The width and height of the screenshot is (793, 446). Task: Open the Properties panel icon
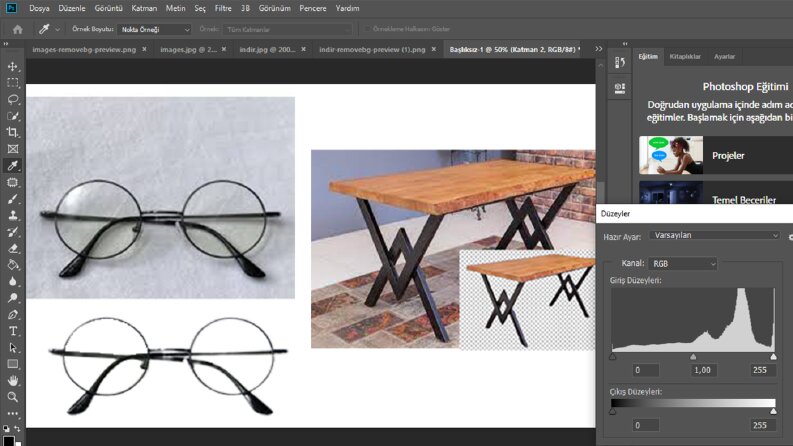point(620,88)
